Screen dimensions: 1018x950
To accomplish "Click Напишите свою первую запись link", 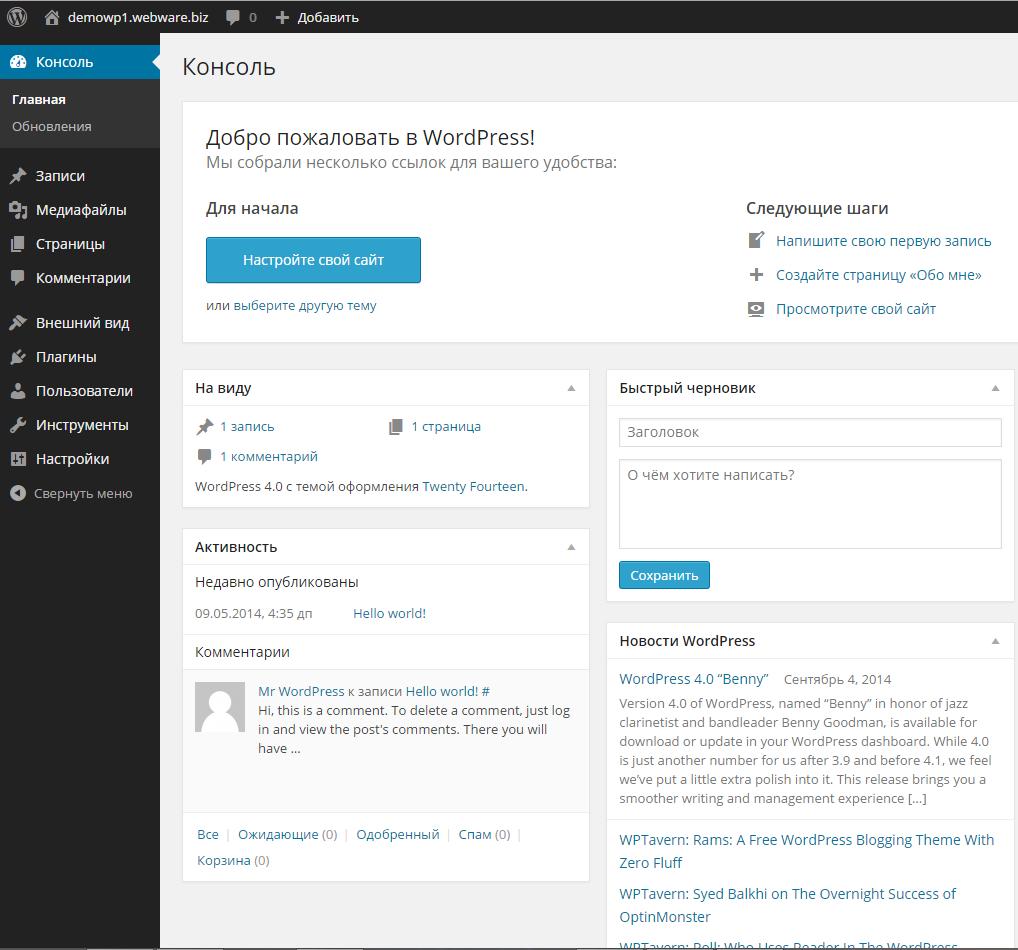I will pyautogui.click(x=884, y=241).
